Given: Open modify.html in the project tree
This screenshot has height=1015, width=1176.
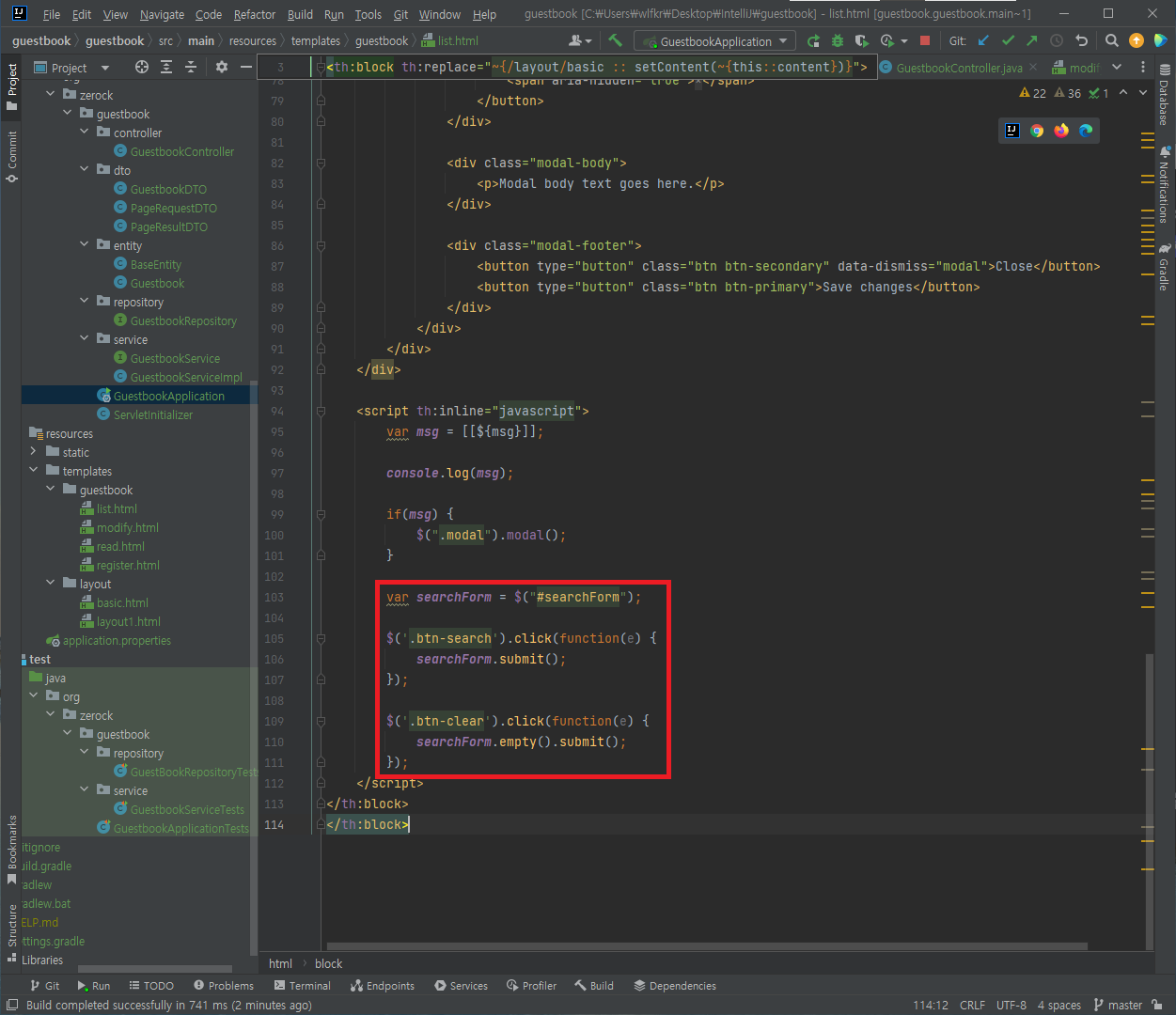Looking at the screenshot, I should click(x=128, y=527).
